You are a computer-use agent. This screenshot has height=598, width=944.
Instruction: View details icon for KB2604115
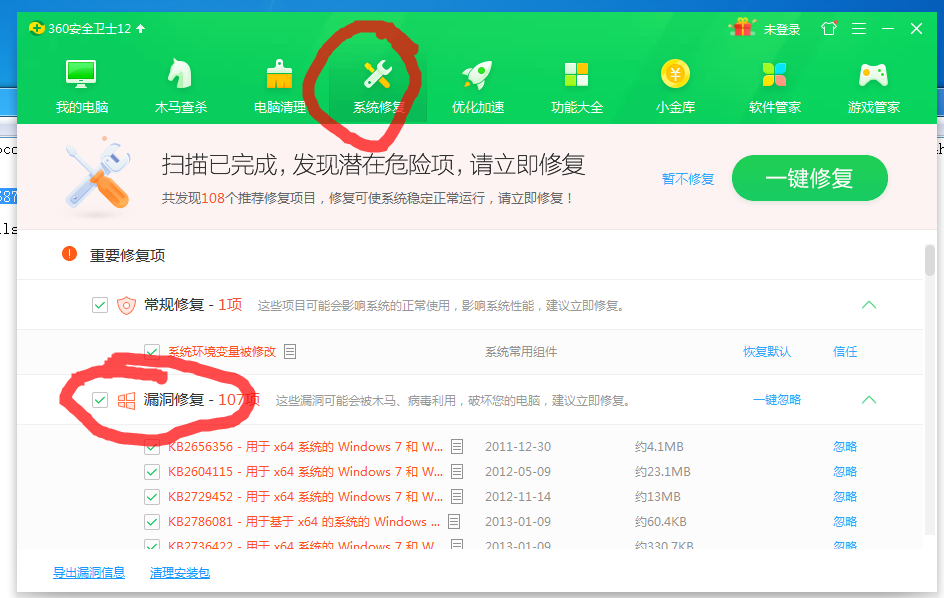[457, 471]
